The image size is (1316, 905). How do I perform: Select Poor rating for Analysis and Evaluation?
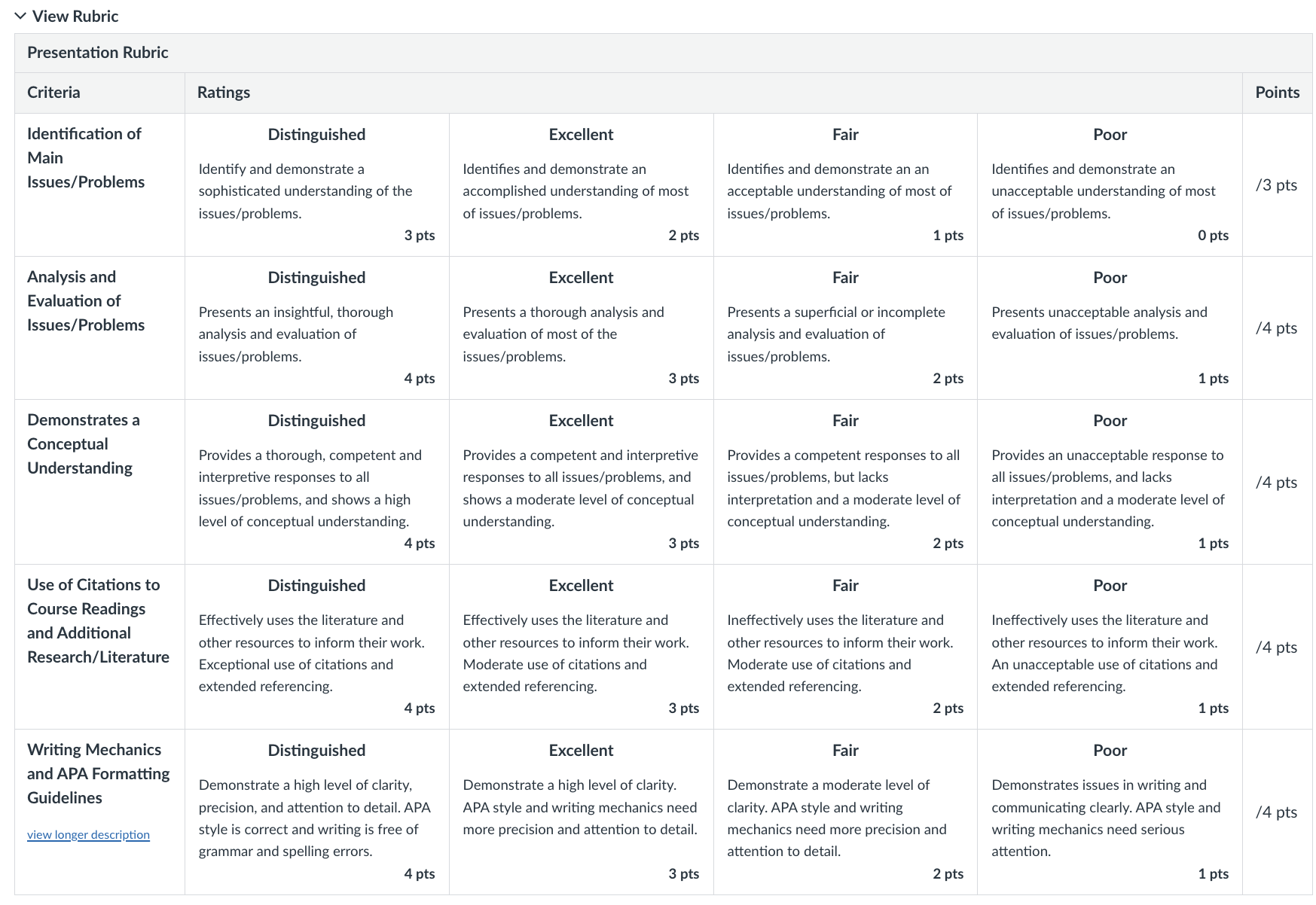coord(1110,328)
